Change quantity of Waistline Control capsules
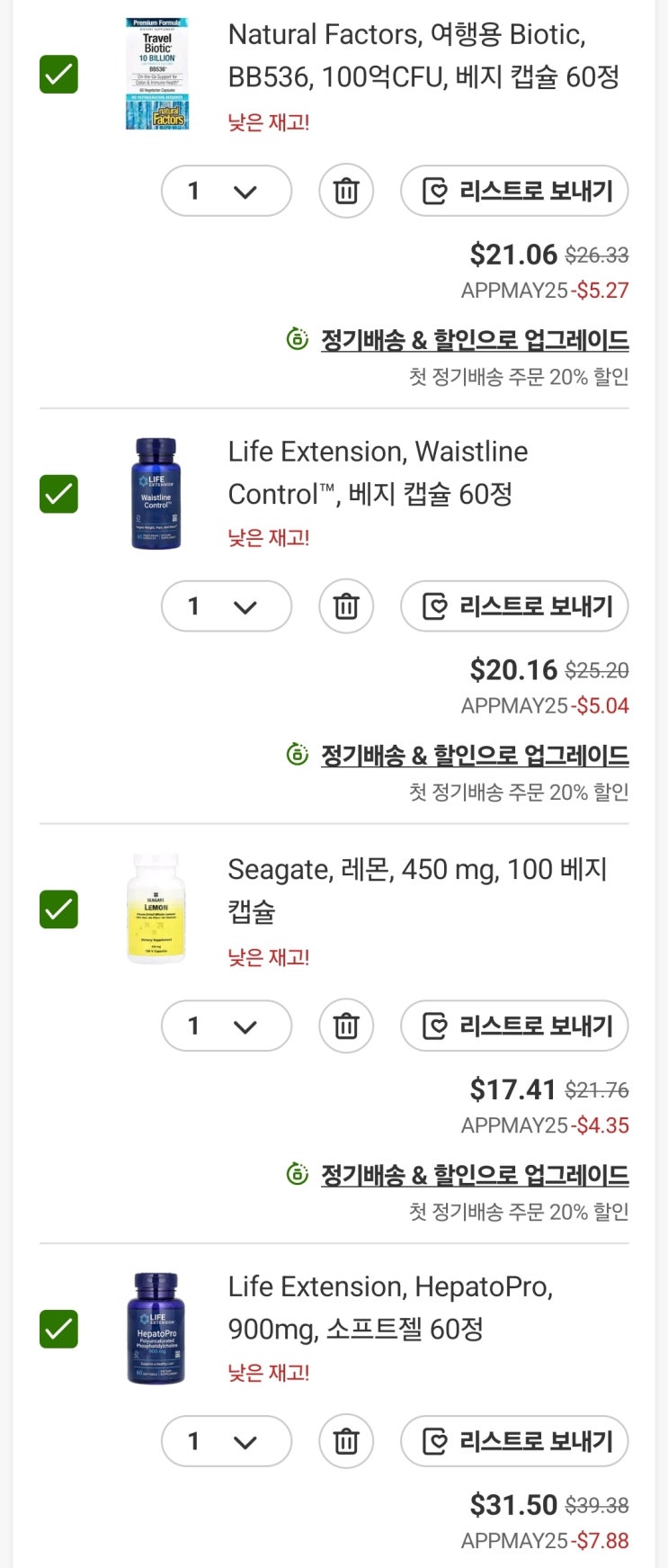Screen dimensions: 668x1568 (x=226, y=606)
